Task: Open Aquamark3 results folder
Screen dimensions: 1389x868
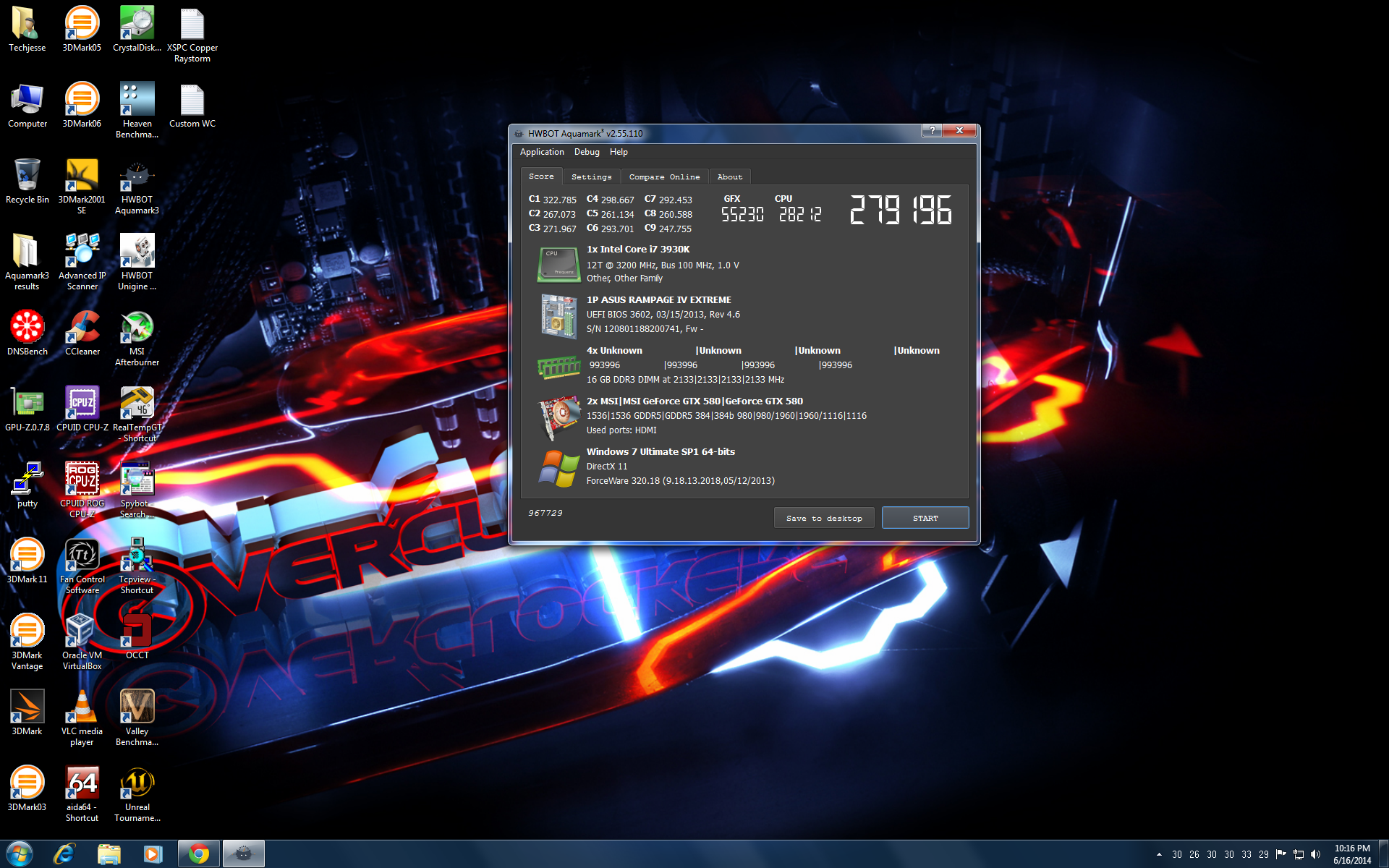Action: 27,262
